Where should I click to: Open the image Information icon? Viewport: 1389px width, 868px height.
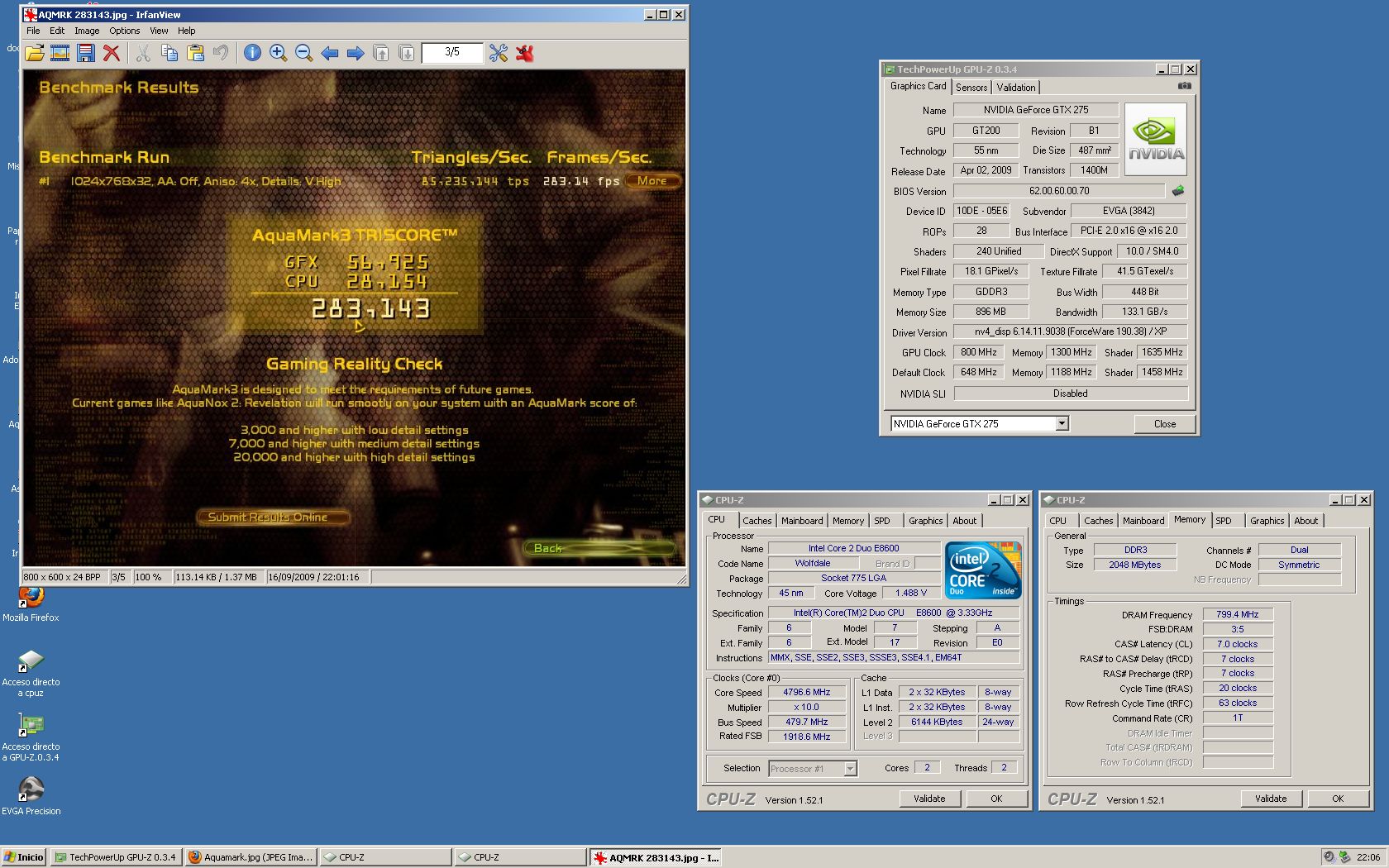[252, 54]
